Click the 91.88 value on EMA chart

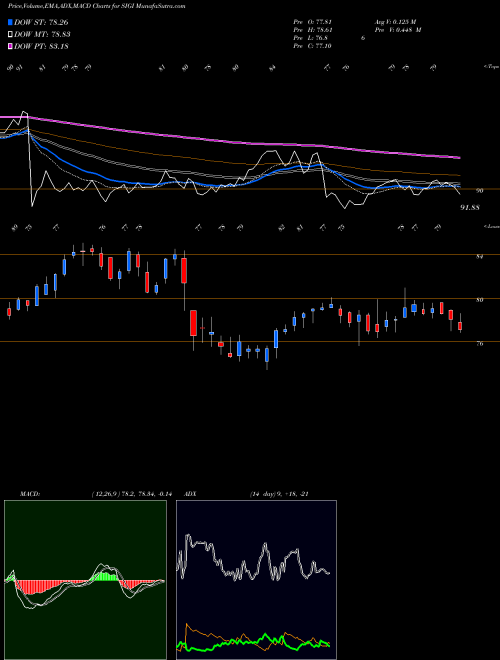[470, 208]
